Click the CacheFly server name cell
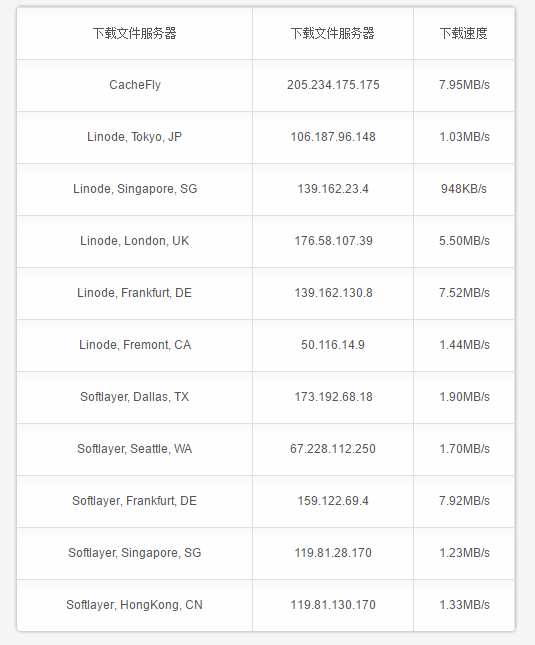This screenshot has width=535, height=645. point(134,85)
